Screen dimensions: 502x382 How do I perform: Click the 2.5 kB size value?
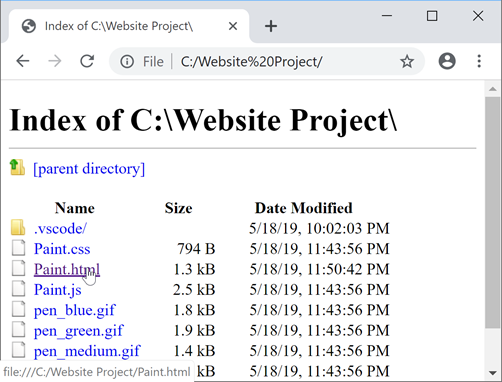[x=194, y=289]
